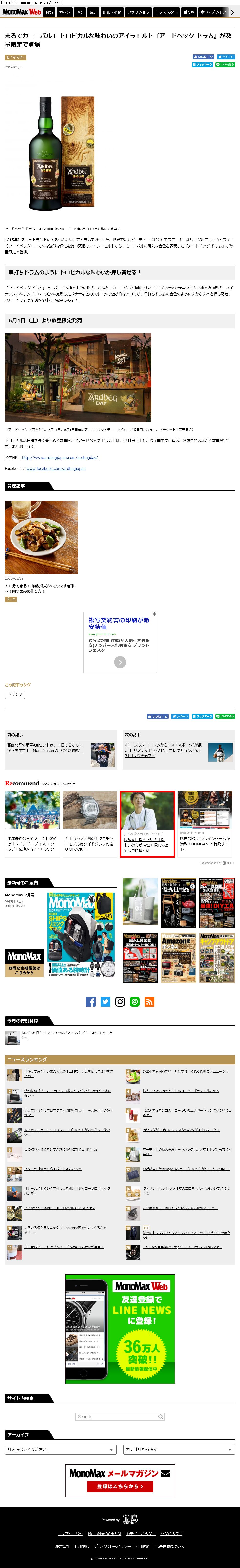The height and width of the screenshot is (1568, 240).
Task: Click the MonoMax お得な定期購読はこちらから banner
Action: pyautogui.click(x=24, y=963)
